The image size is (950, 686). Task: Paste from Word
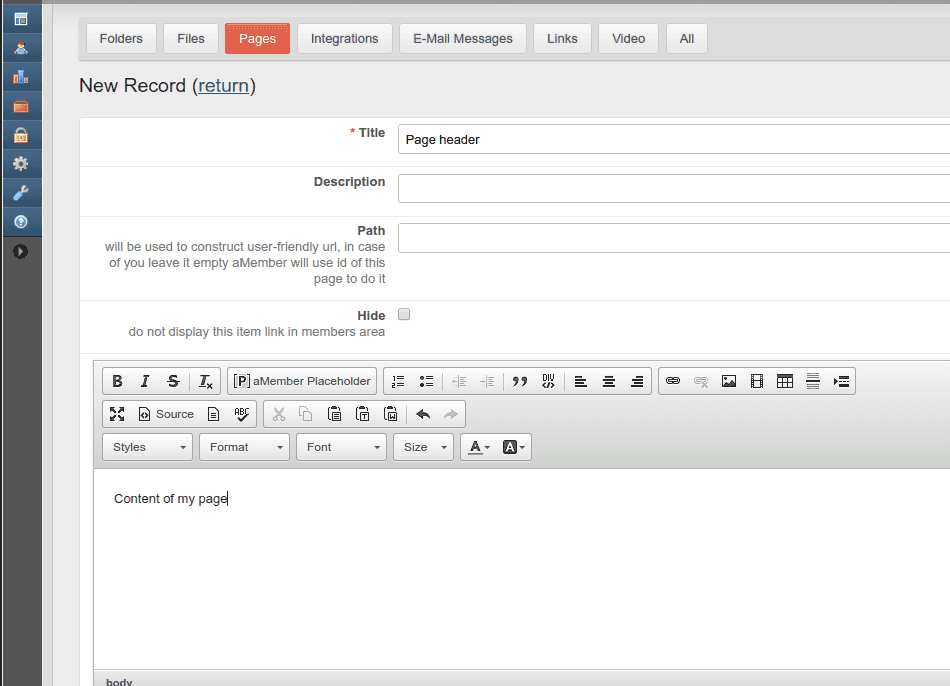(391, 414)
